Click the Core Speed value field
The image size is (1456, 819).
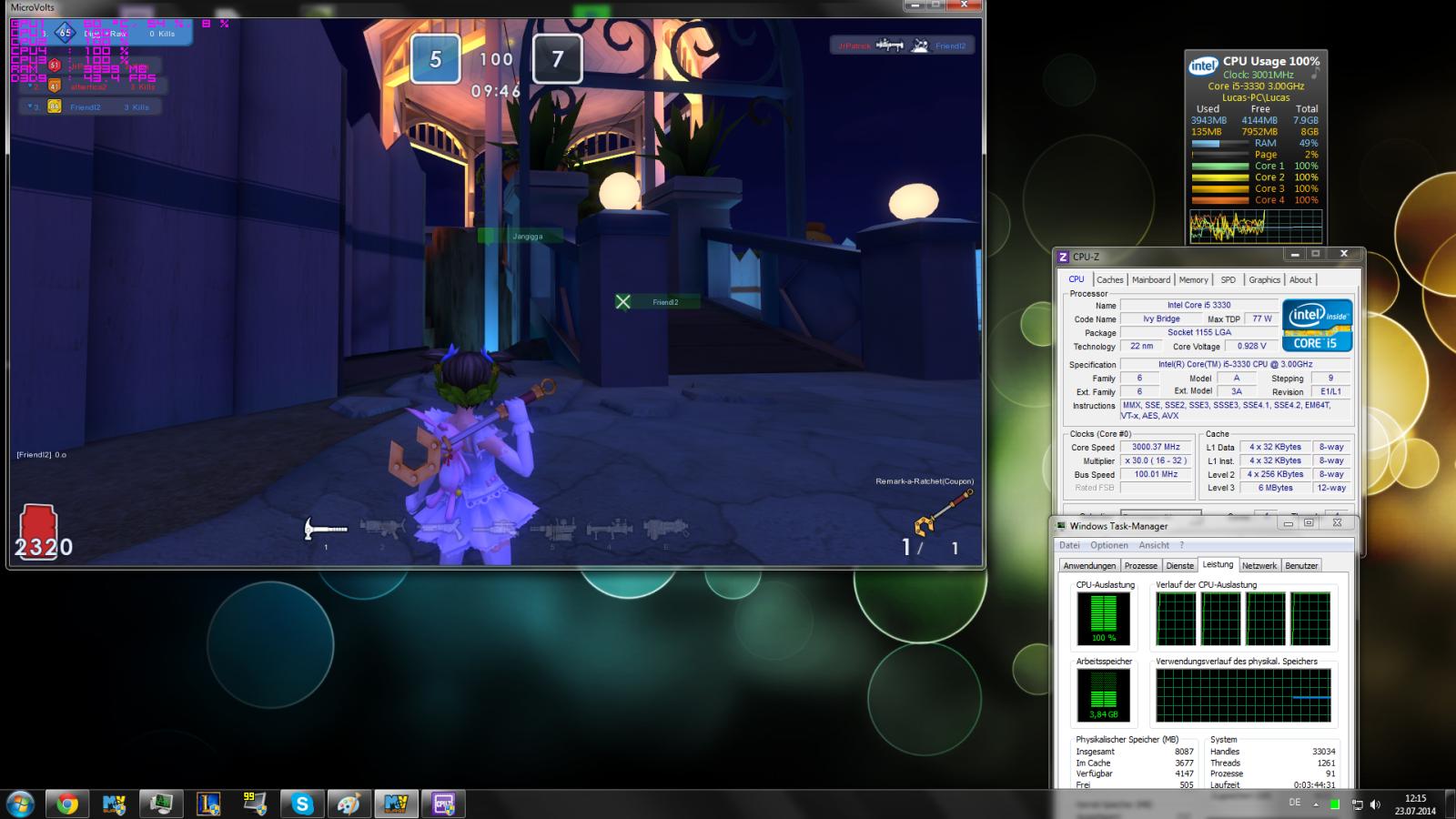click(1156, 447)
